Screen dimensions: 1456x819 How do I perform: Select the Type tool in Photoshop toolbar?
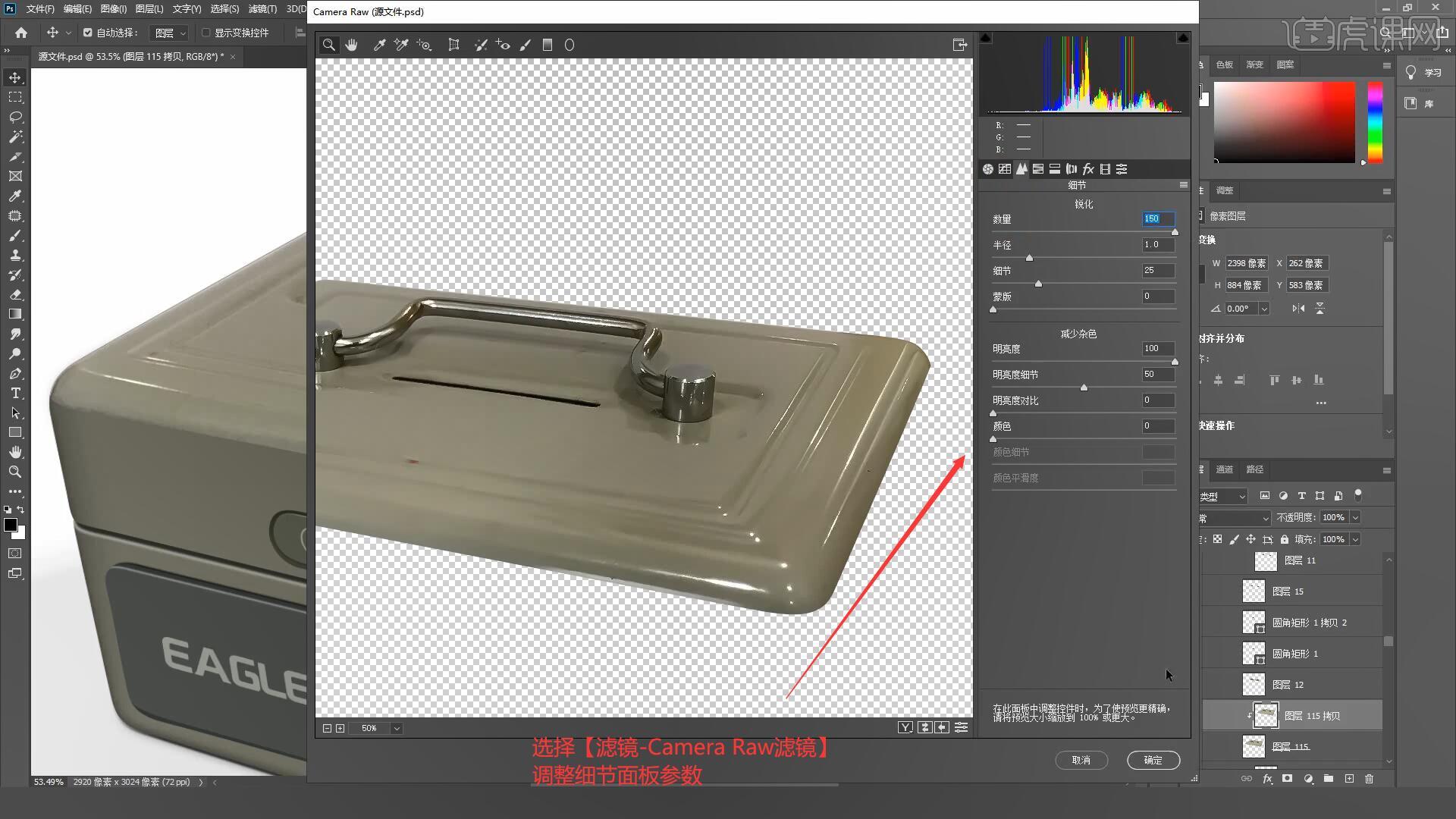point(15,393)
